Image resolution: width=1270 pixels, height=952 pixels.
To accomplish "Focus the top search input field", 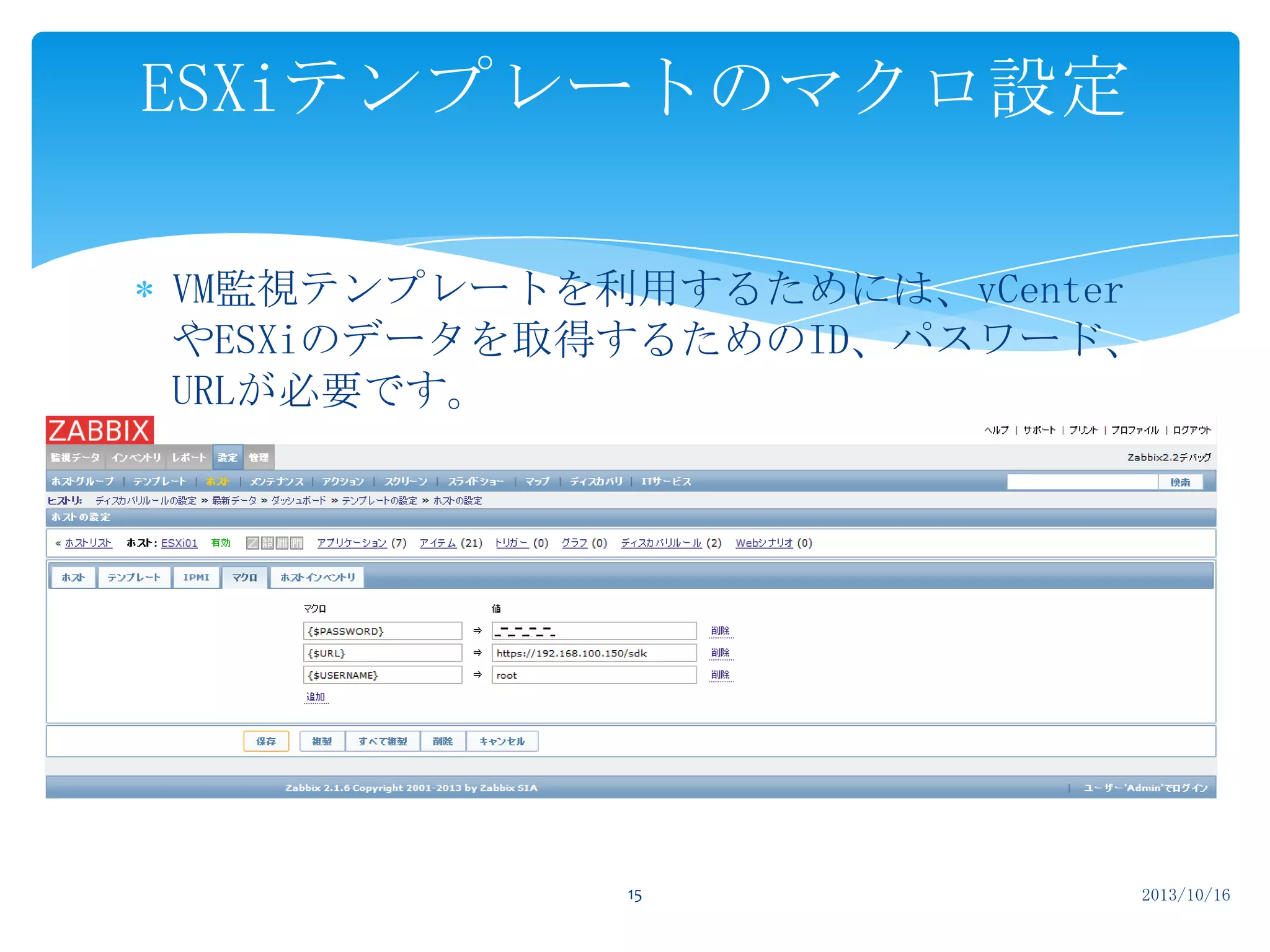I will [1082, 482].
